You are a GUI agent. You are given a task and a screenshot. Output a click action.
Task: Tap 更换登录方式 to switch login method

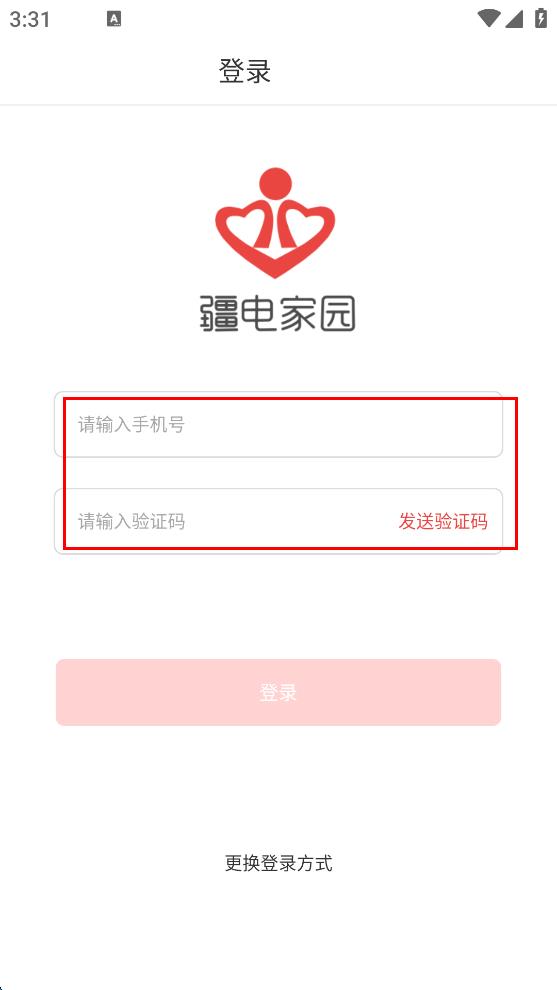point(278,862)
